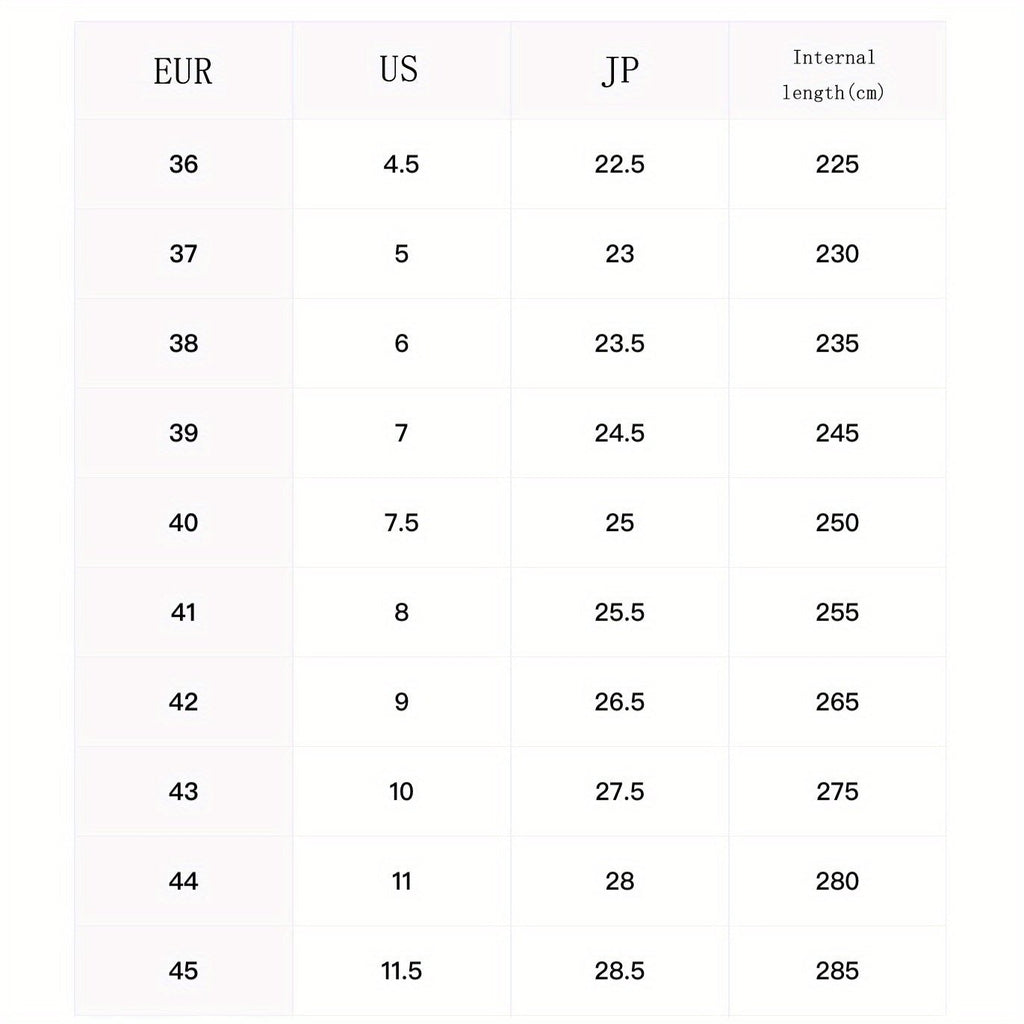Click JP size 24.5 cell

click(619, 433)
